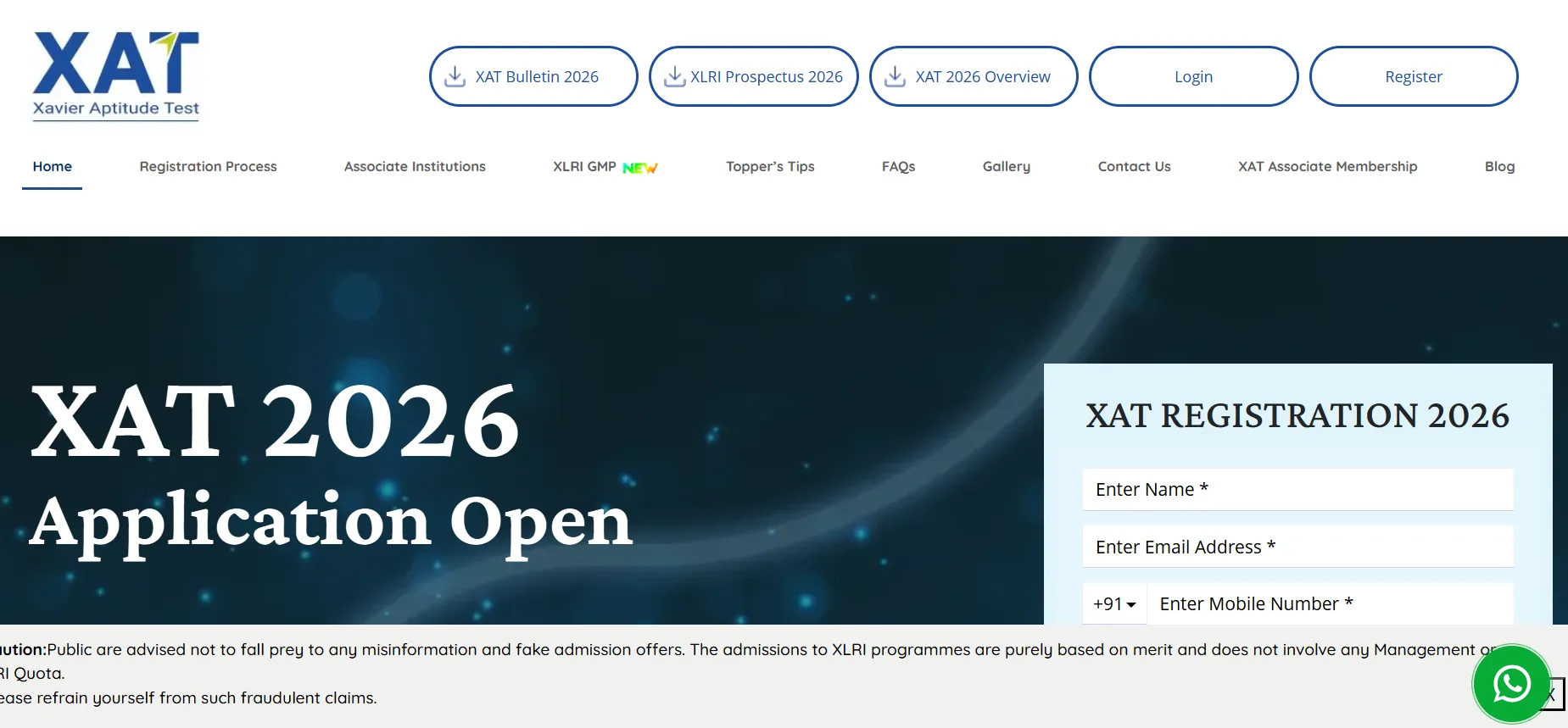Open the WhatsApp chat icon
The image size is (1568, 728).
point(1511,684)
